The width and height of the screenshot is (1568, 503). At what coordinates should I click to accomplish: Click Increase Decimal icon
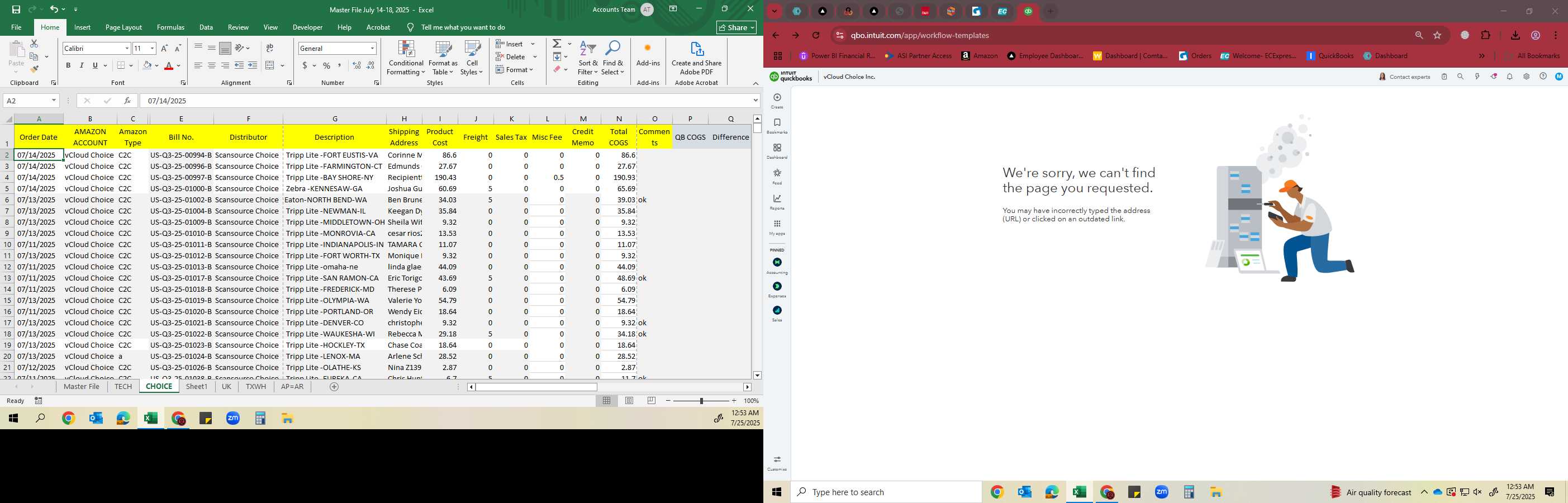pyautogui.click(x=357, y=66)
